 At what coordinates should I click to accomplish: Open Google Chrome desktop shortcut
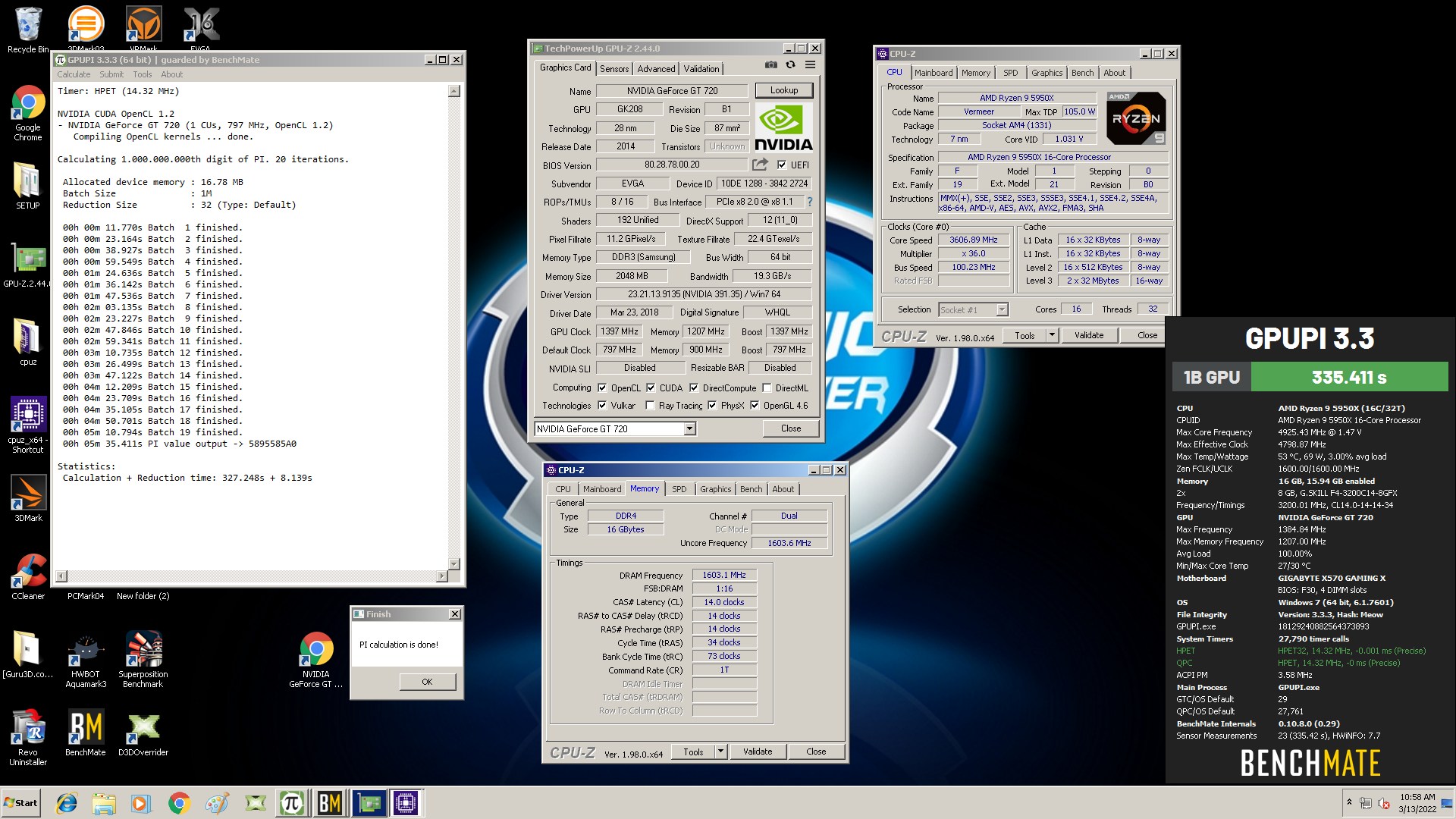[28, 113]
